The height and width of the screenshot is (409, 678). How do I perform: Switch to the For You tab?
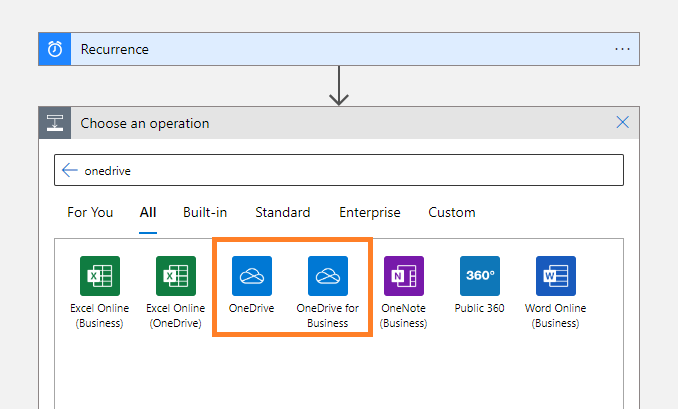pyautogui.click(x=90, y=212)
